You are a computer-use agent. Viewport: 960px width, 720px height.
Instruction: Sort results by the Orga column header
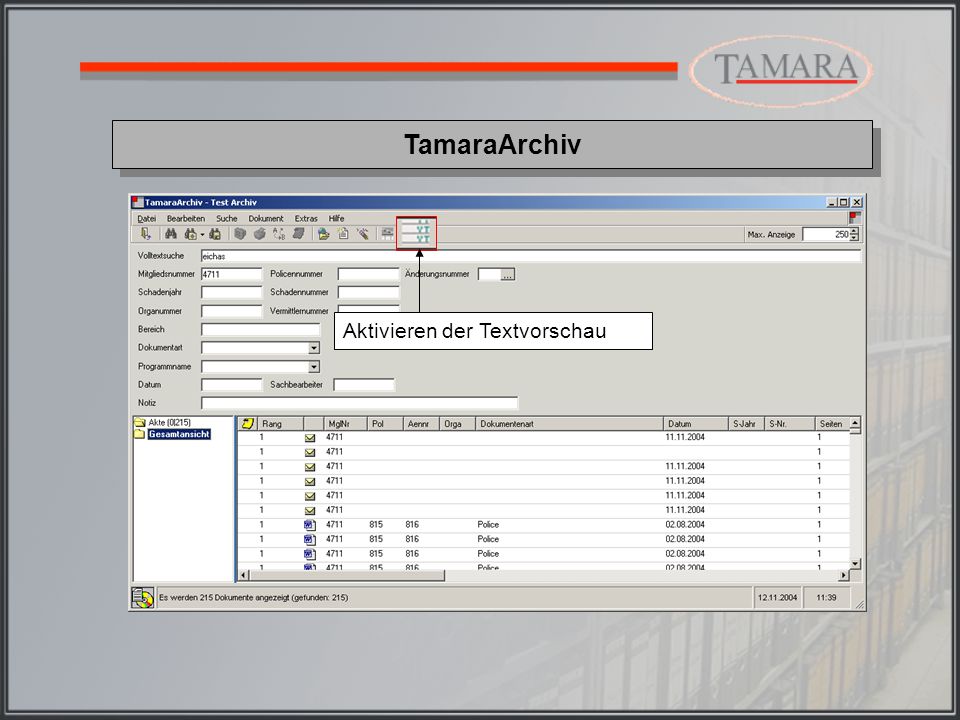(x=457, y=424)
